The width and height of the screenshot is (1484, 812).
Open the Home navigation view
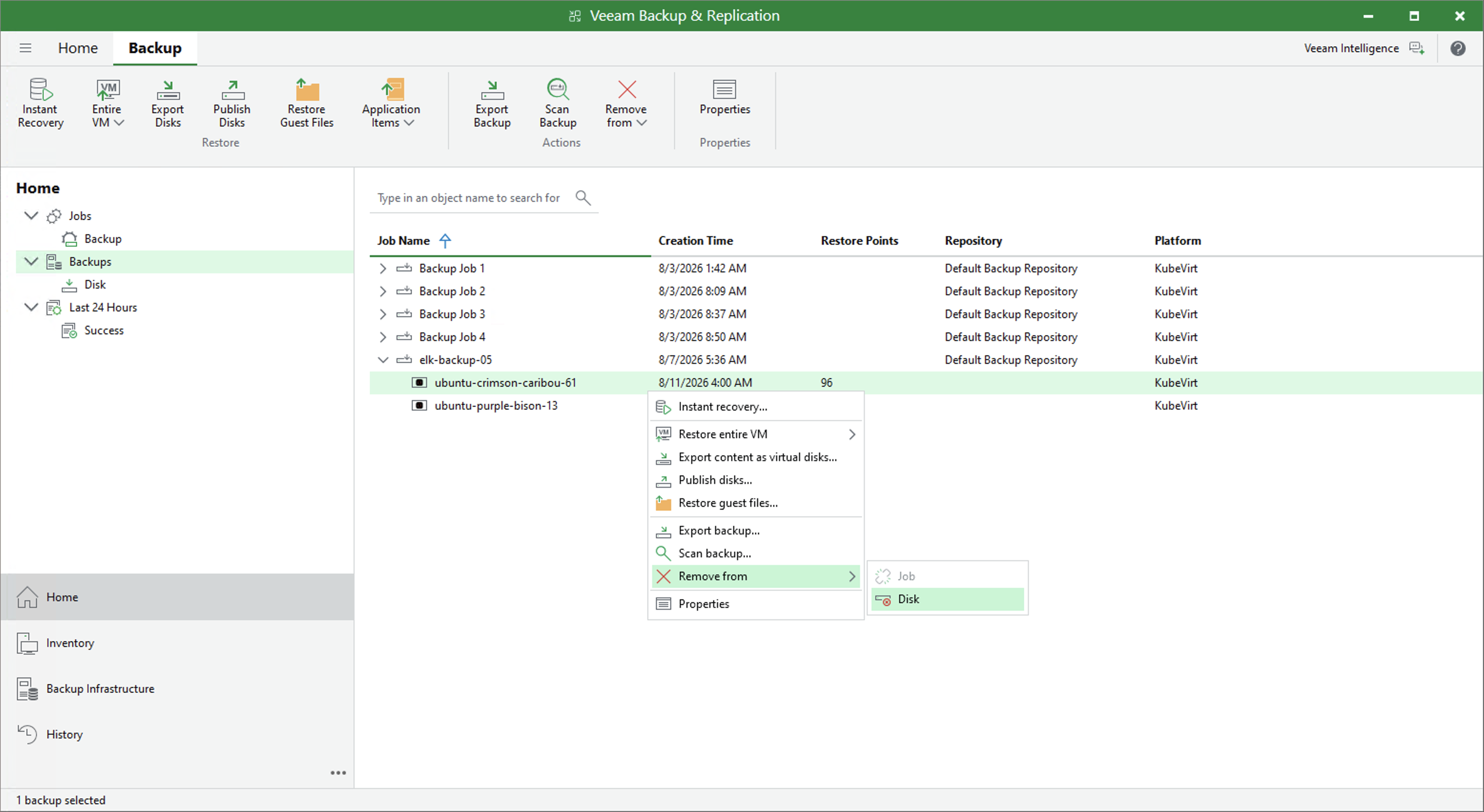[177, 597]
